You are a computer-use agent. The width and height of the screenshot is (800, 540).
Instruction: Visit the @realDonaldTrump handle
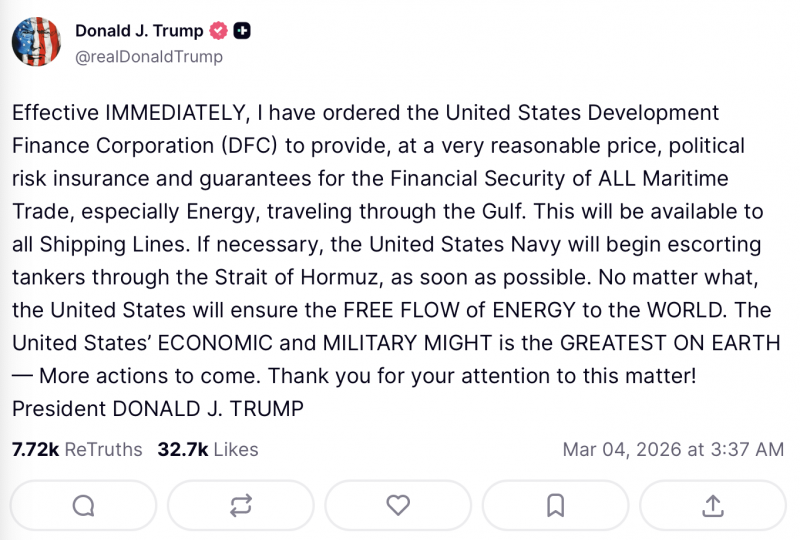(x=149, y=57)
